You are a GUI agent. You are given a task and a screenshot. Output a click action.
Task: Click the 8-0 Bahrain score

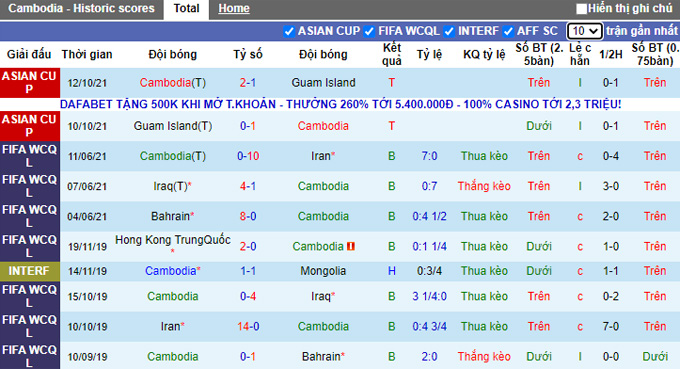248,216
